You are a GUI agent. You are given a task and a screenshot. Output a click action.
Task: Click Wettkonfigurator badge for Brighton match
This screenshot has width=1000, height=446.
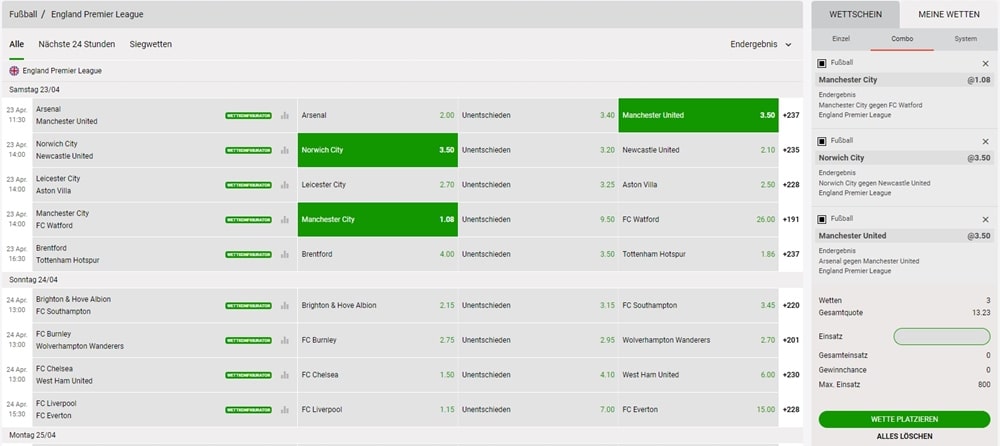point(248,306)
